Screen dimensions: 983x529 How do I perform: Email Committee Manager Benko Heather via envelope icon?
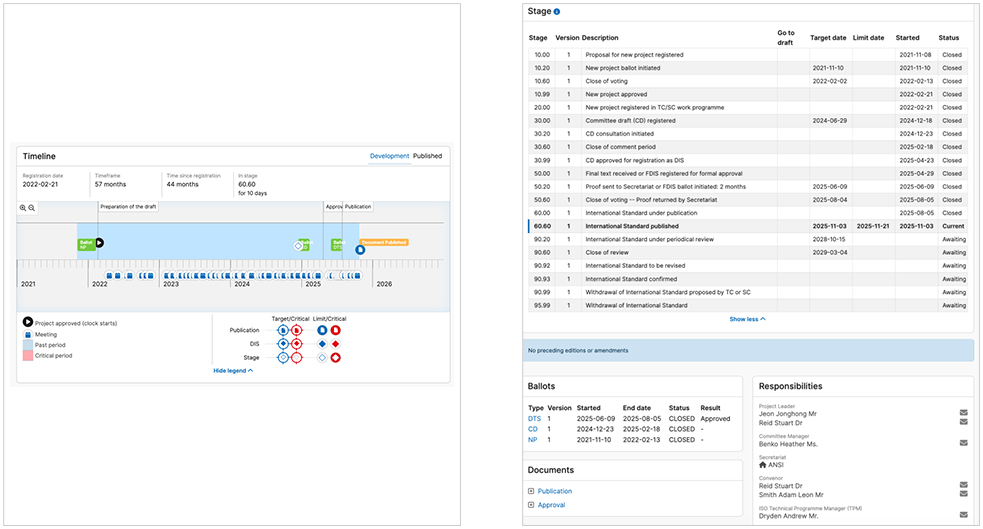964,443
